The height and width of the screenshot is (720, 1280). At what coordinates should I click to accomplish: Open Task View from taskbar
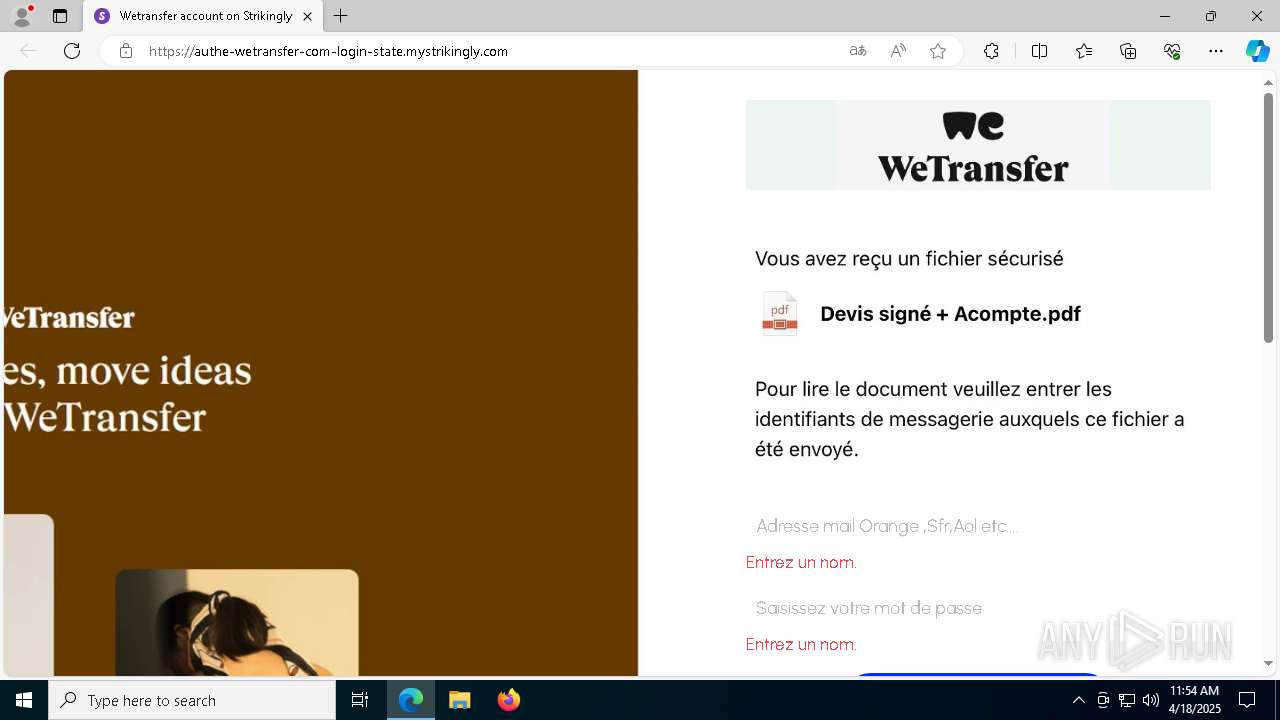(360, 700)
